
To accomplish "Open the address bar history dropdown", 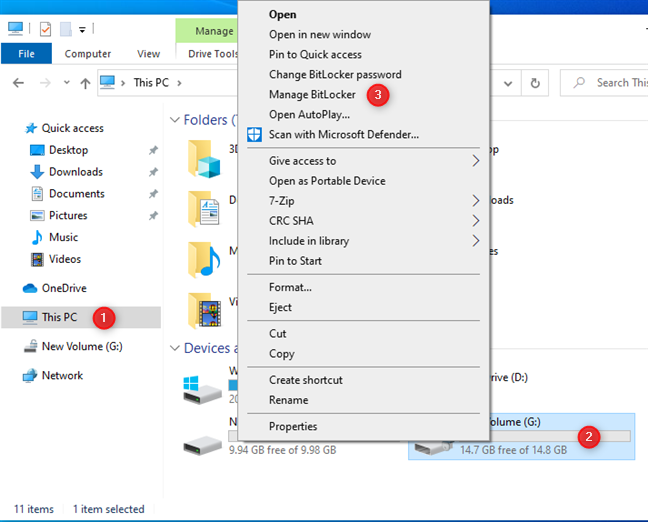I will tap(508, 83).
